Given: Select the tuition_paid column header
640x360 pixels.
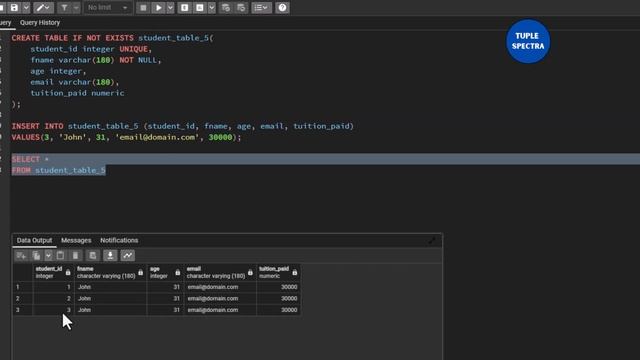Looking at the screenshot, I should [278, 272].
